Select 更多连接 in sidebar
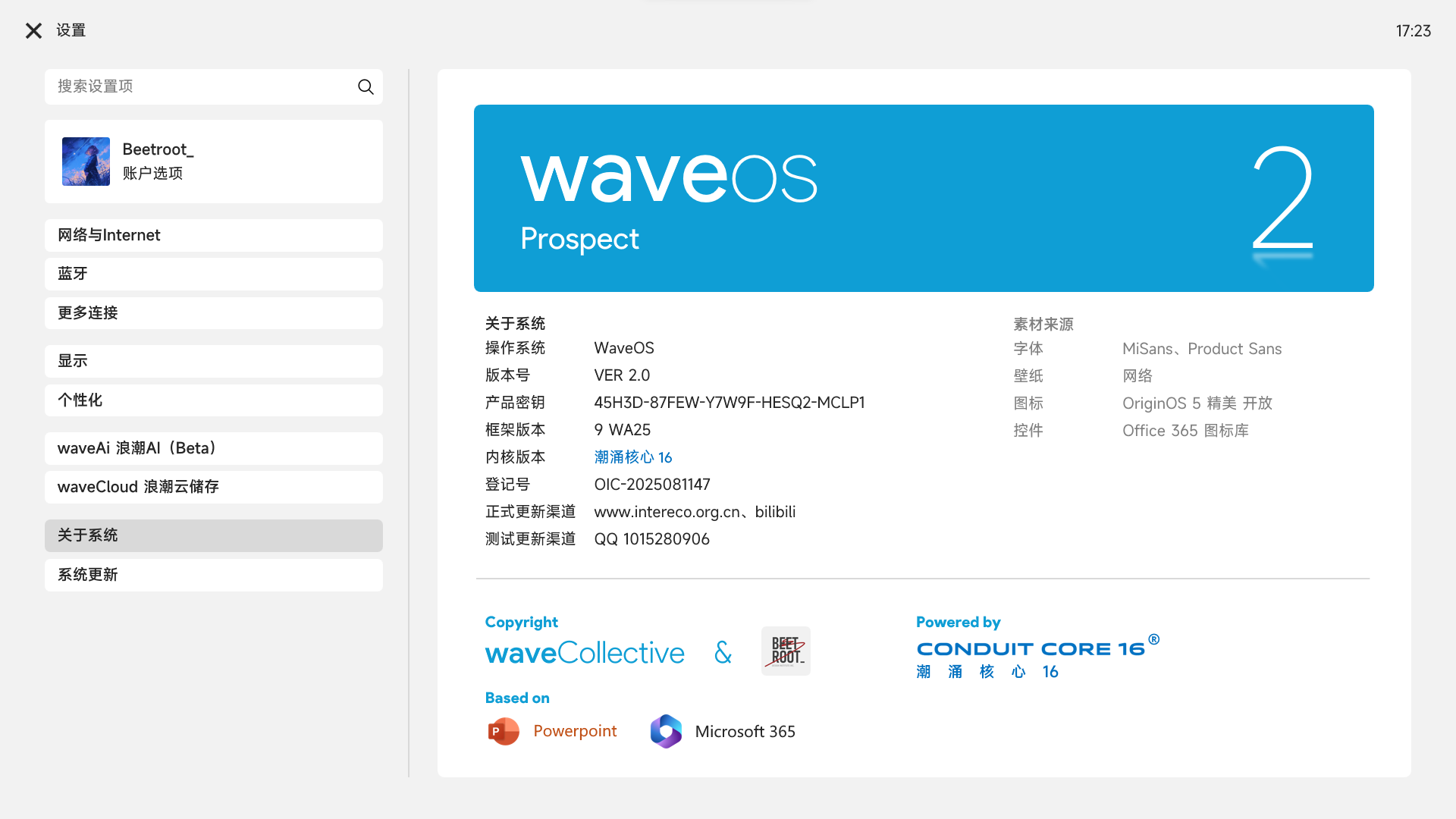Image resolution: width=1456 pixels, height=819 pixels. coord(214,313)
